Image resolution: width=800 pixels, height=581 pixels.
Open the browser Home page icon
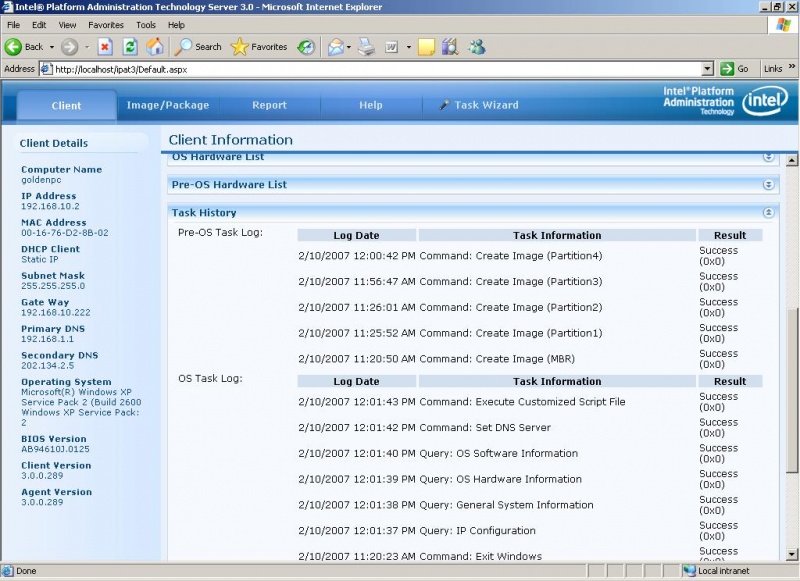pyautogui.click(x=155, y=46)
